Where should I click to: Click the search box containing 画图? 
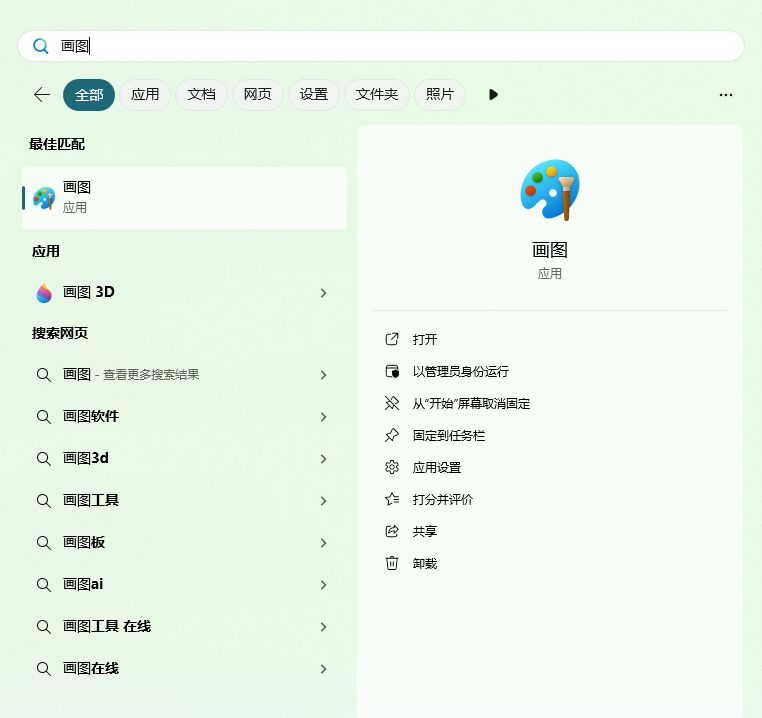point(381,46)
